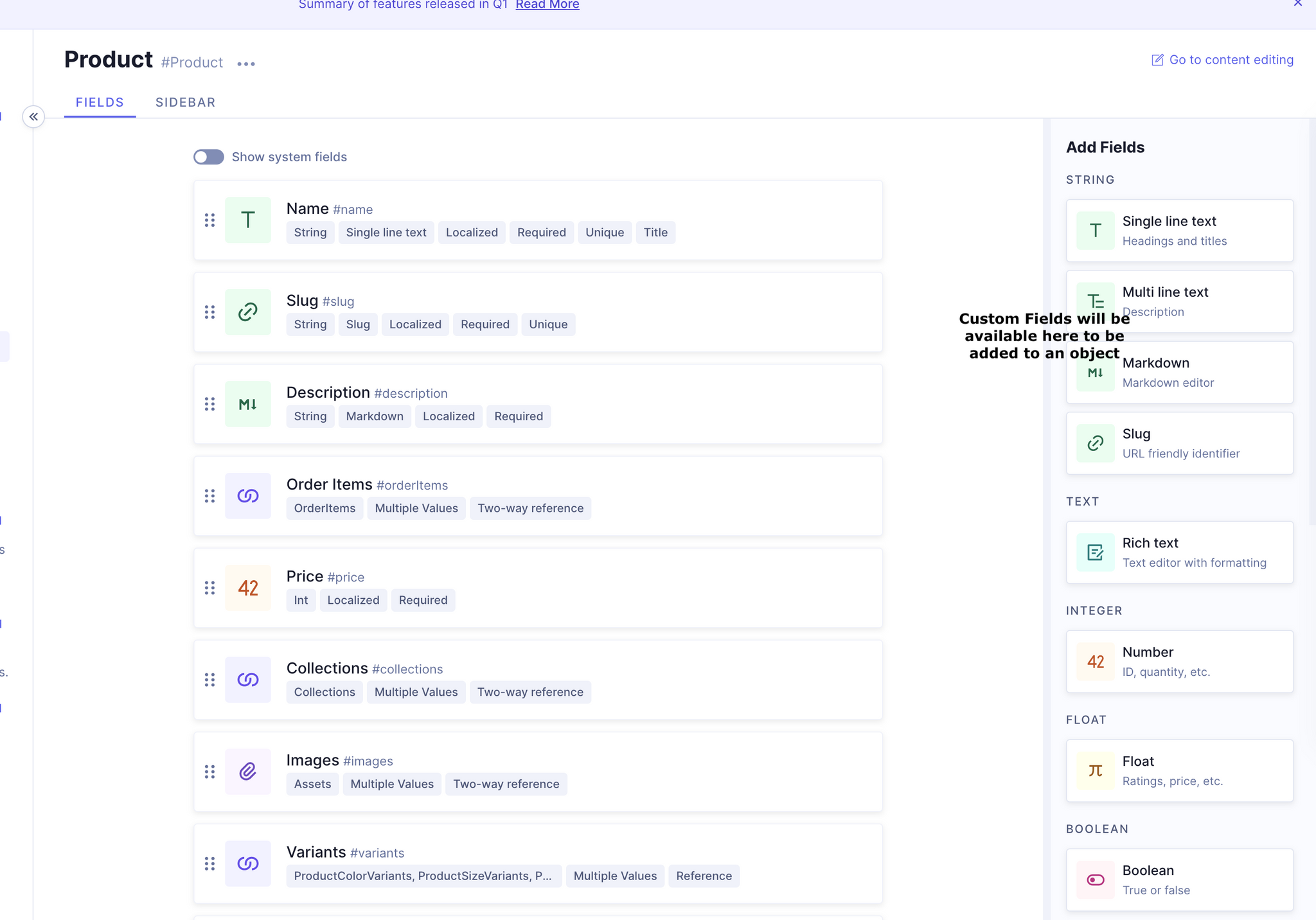Grab the drag handle of Name field
The height and width of the screenshot is (920, 1316).
pos(209,220)
